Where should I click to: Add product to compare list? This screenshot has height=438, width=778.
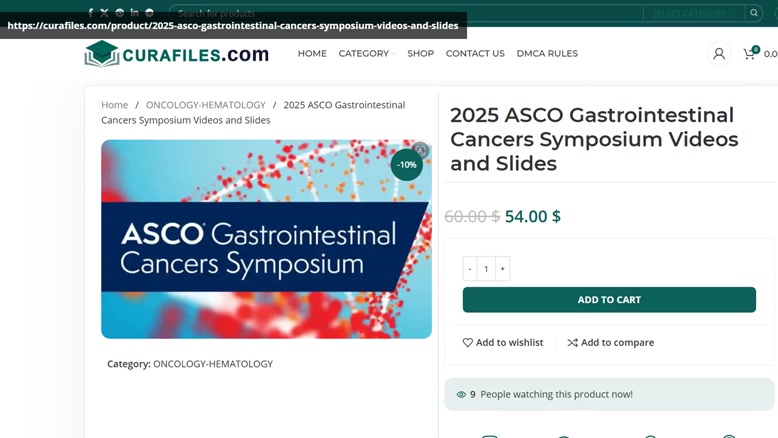pyautogui.click(x=611, y=342)
